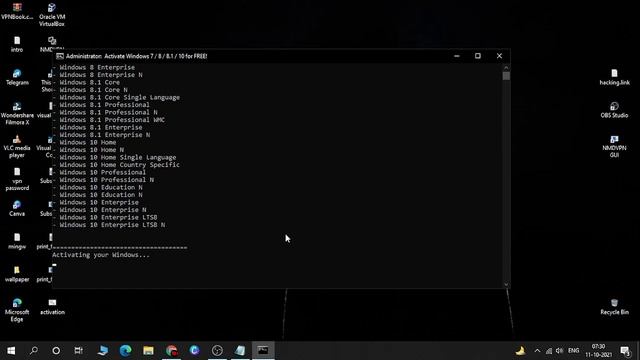Open the VPNBook desktop shortcut
The image size is (640, 360).
[x=17, y=11]
